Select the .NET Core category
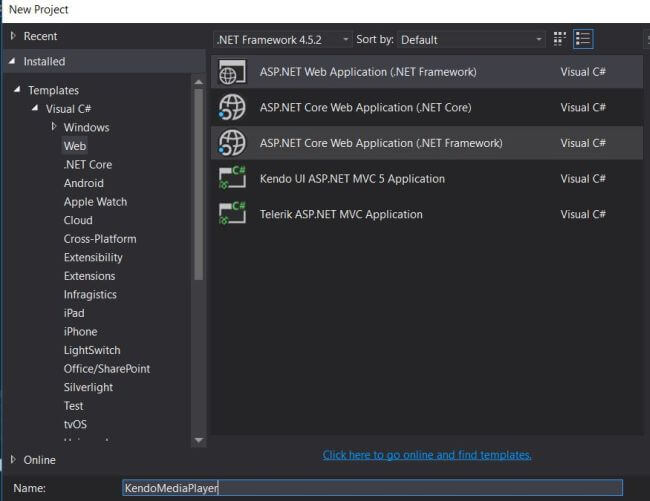 (88, 165)
